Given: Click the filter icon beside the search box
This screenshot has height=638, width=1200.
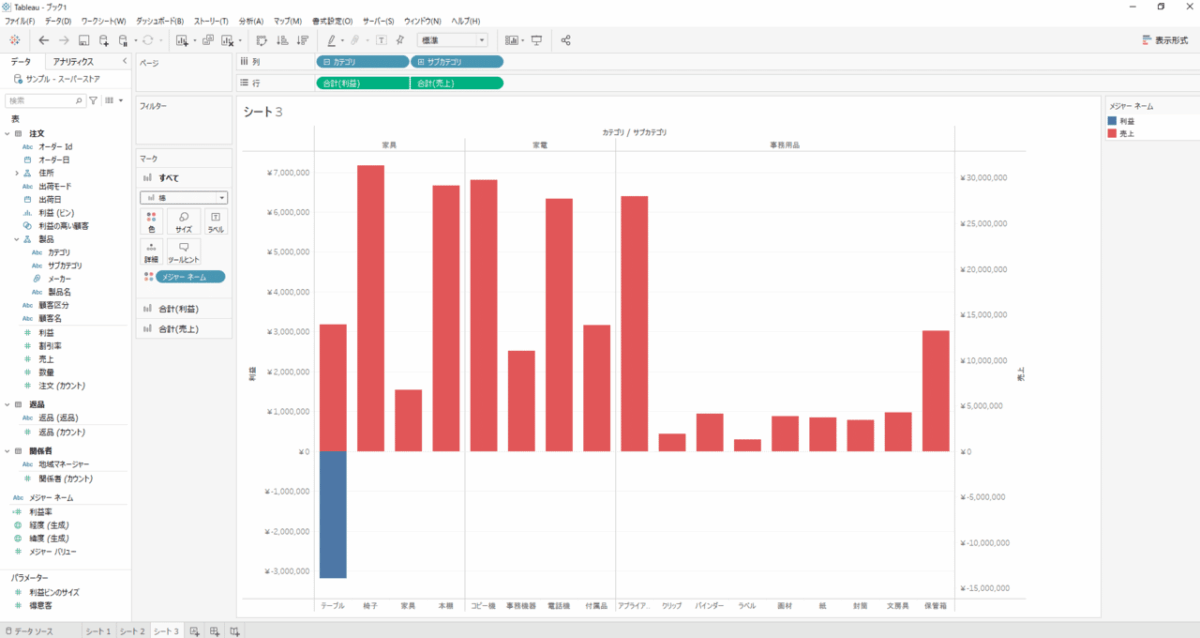Looking at the screenshot, I should click(94, 100).
